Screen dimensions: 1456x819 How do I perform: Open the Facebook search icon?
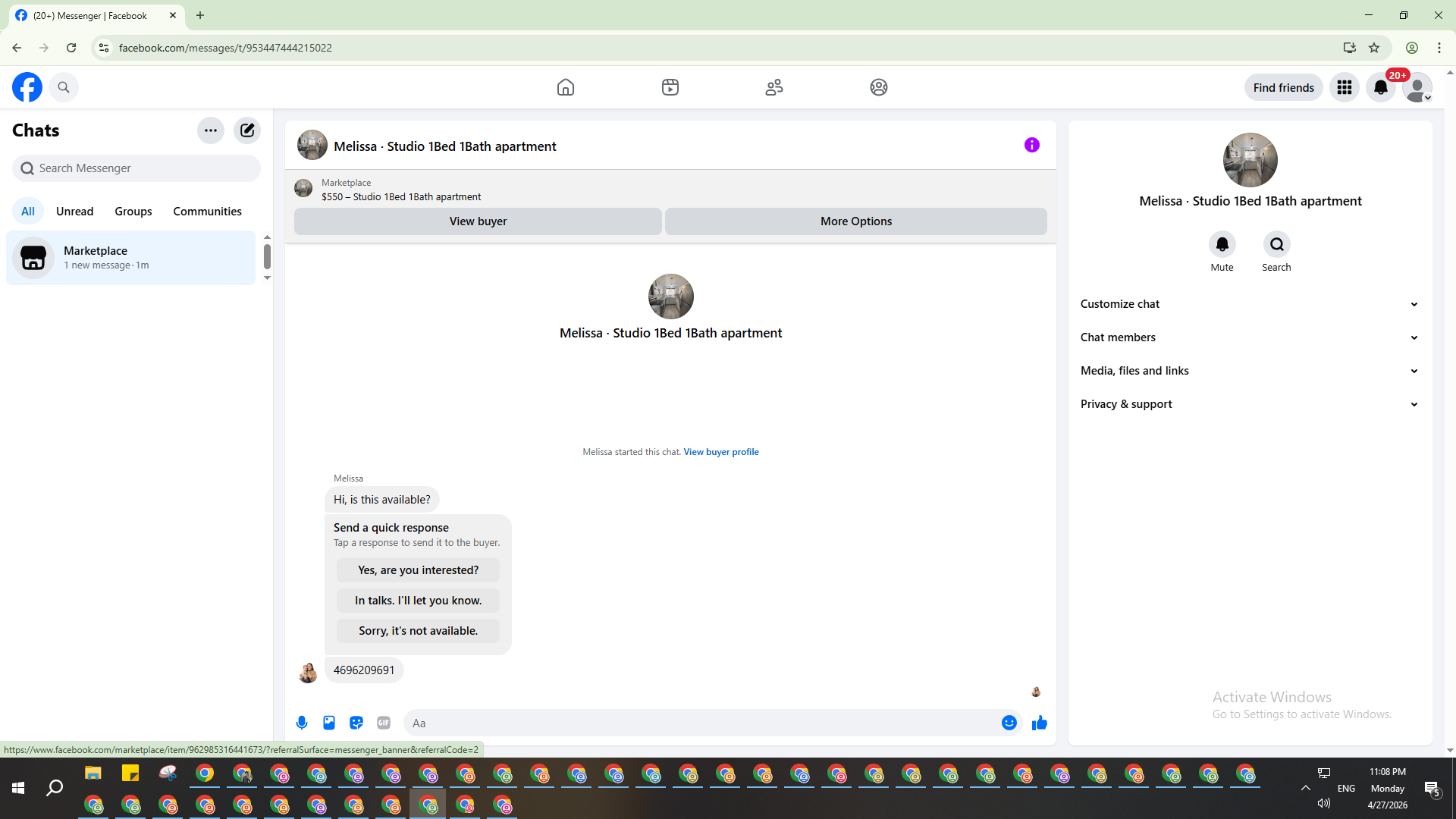(64, 87)
